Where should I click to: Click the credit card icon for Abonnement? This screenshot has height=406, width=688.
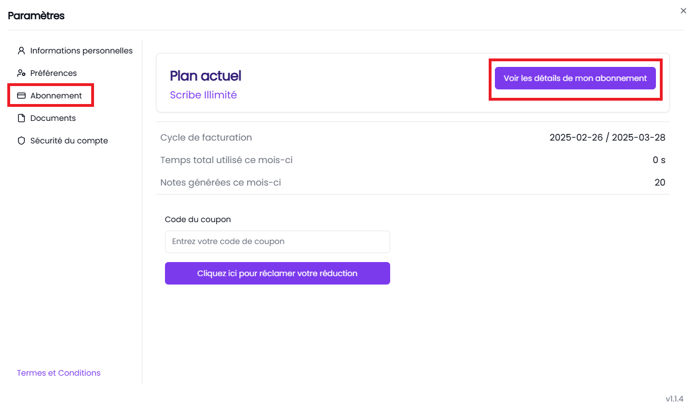[x=21, y=96]
